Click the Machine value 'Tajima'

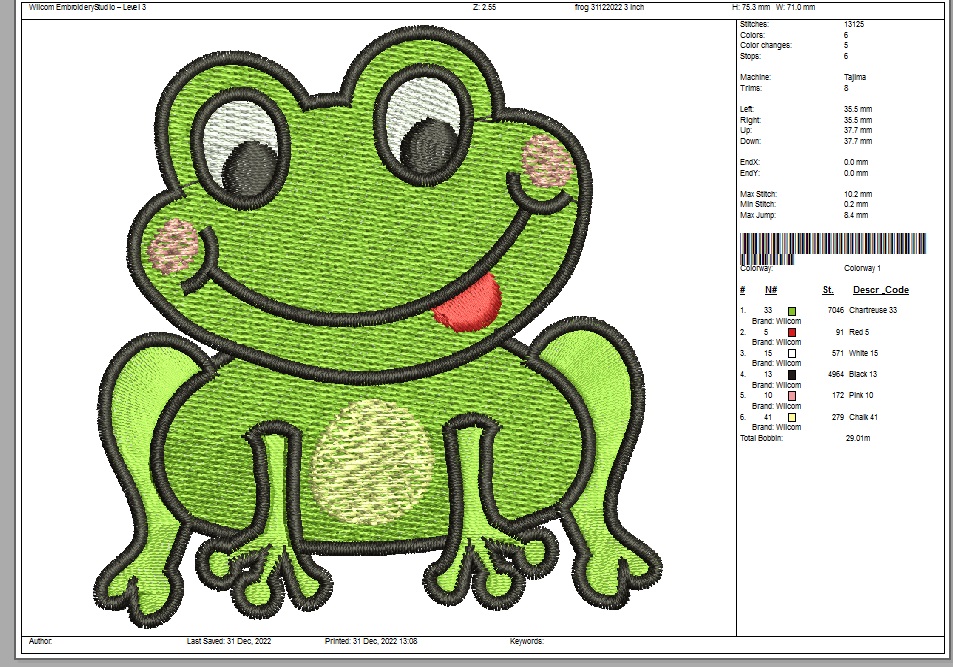coord(855,77)
